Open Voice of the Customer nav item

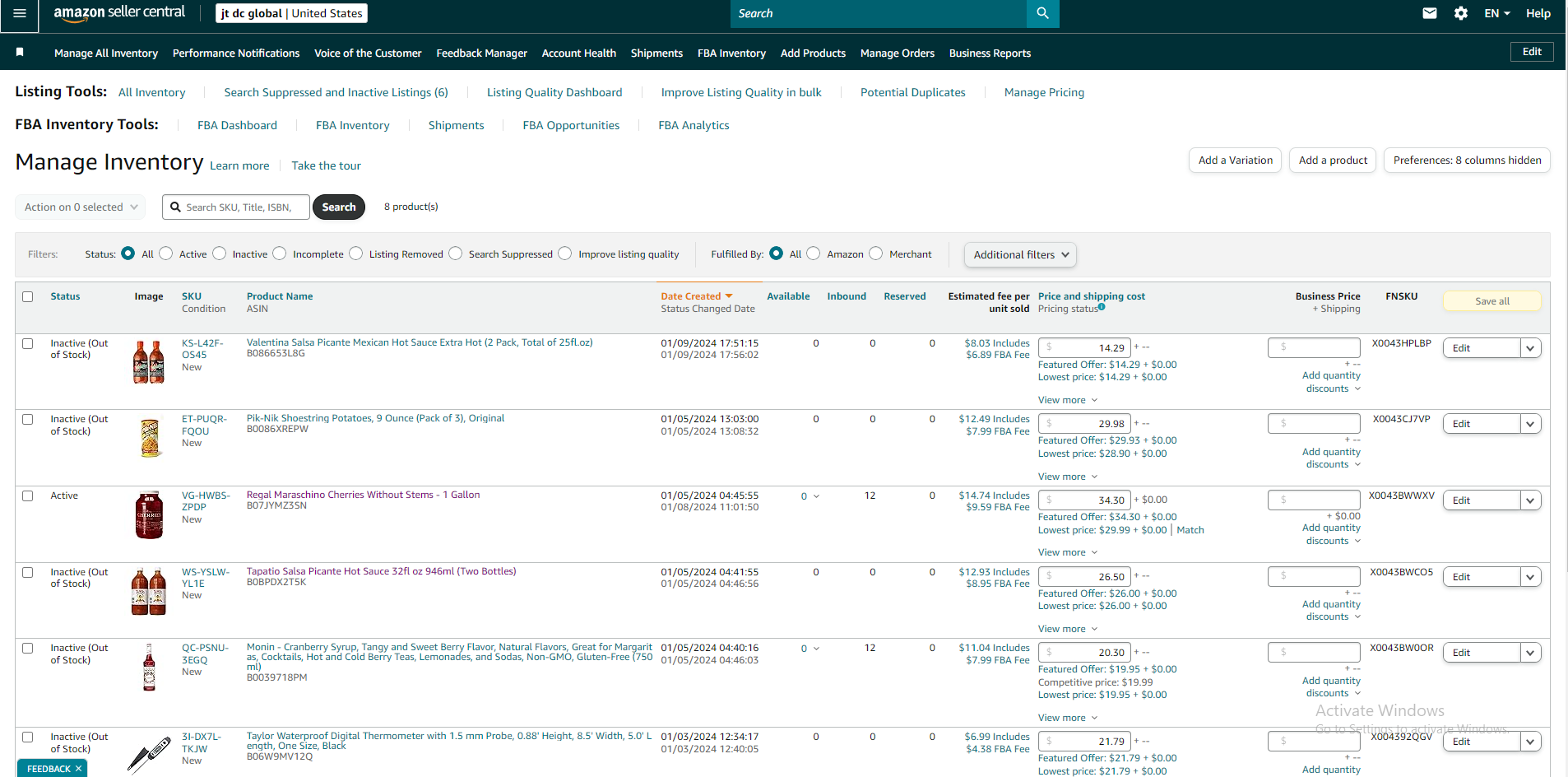368,53
